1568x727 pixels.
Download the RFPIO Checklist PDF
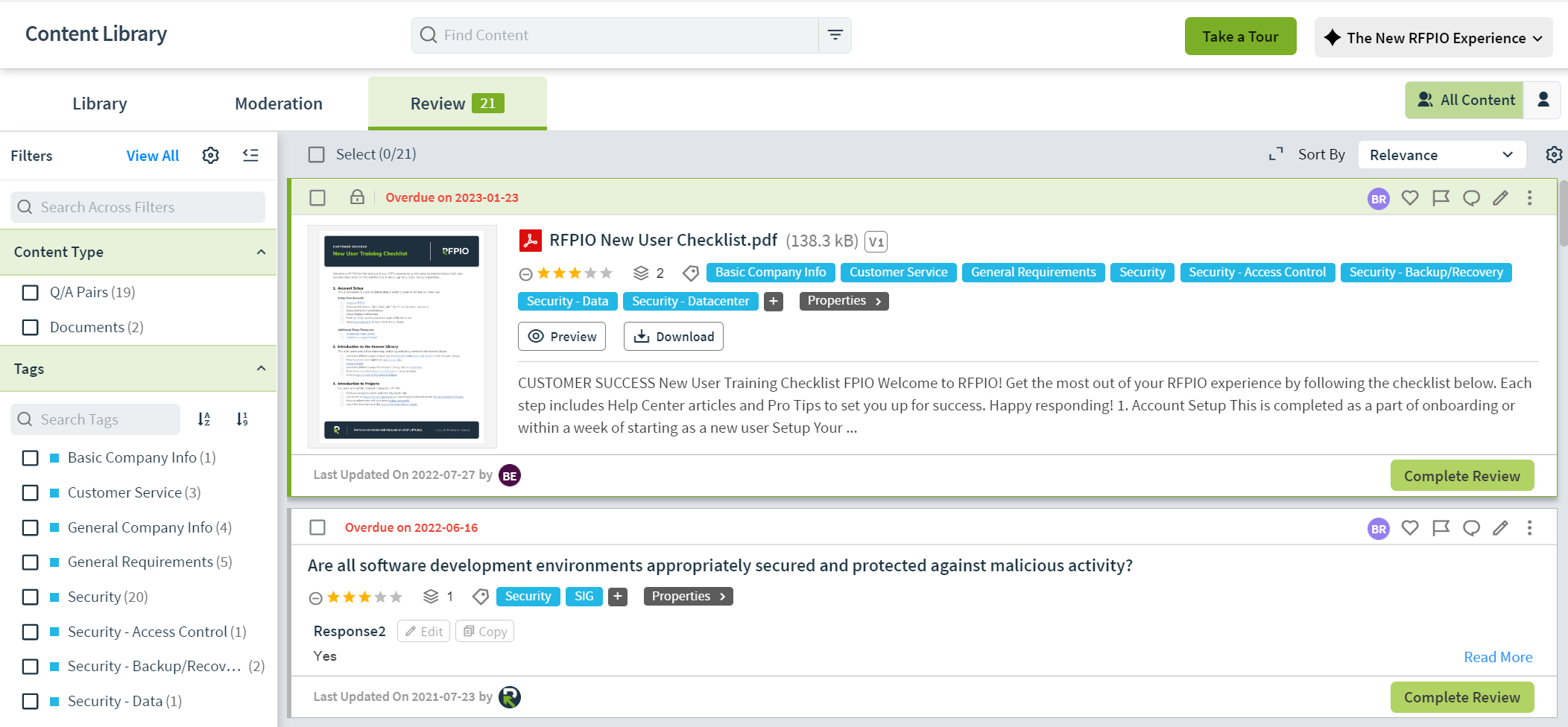coord(674,337)
